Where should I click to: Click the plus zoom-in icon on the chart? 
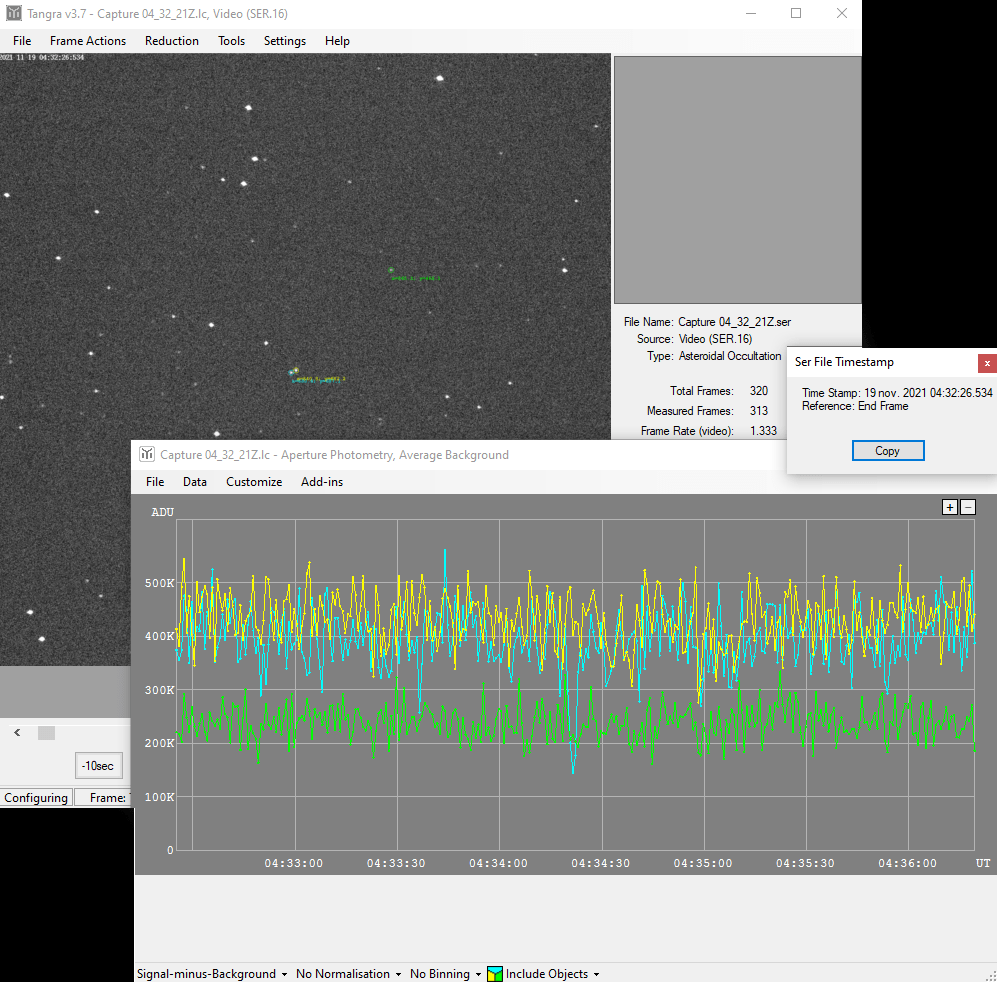pos(950,507)
